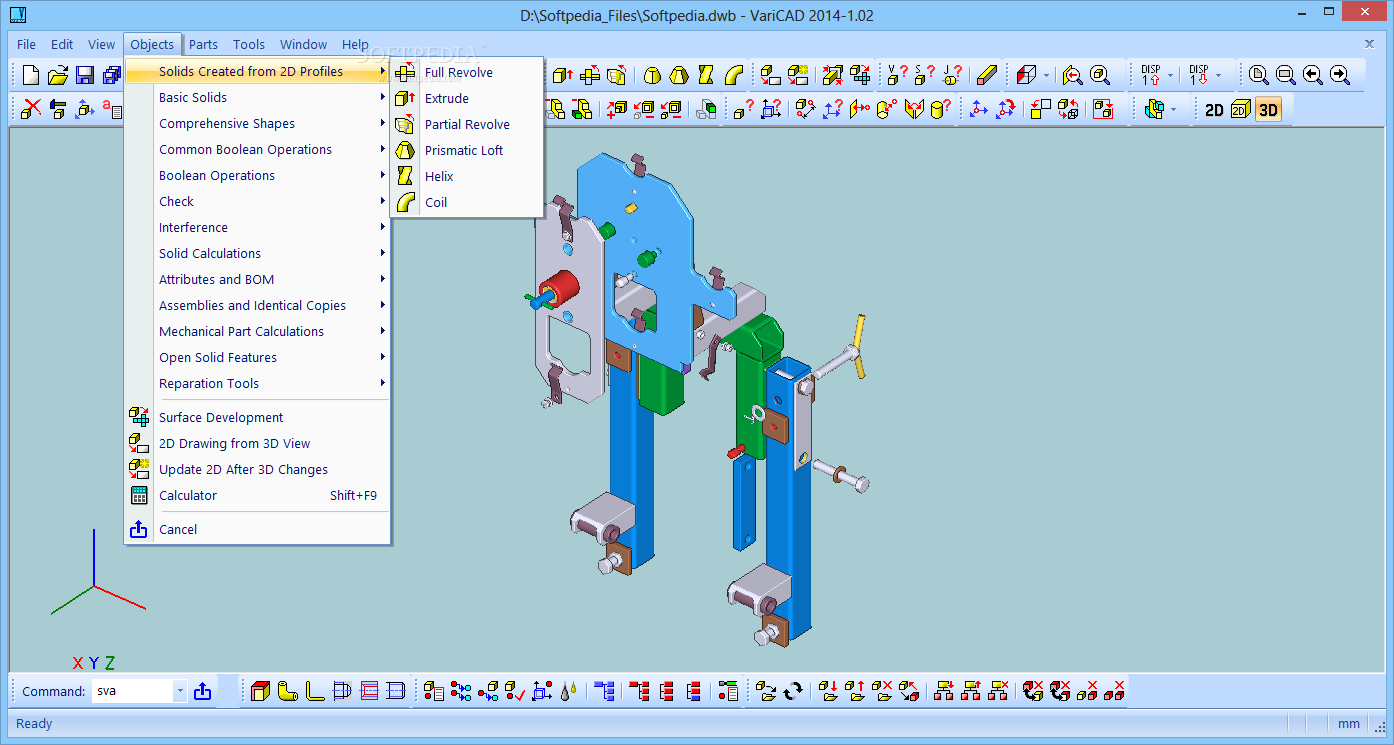1394x745 pixels.
Task: Open a file with the folder icon
Action: coord(58,75)
